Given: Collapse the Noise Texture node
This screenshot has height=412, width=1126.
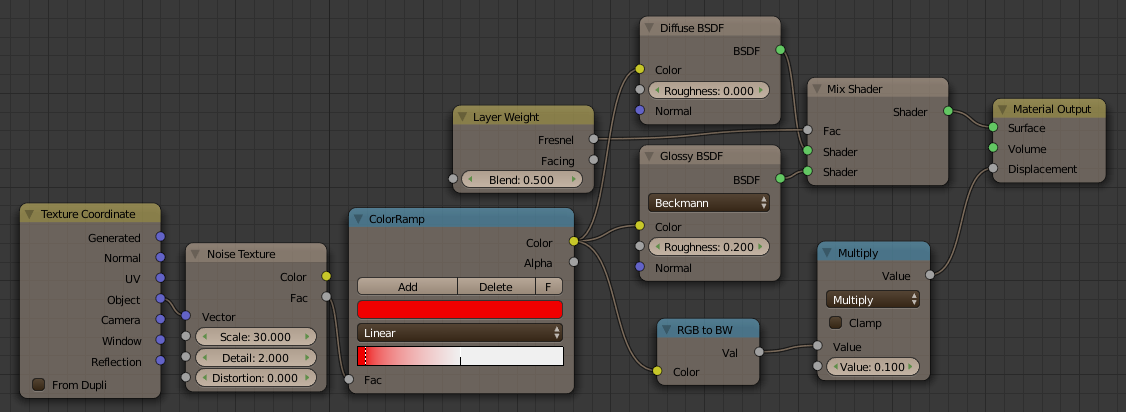Looking at the screenshot, I should 195,254.
